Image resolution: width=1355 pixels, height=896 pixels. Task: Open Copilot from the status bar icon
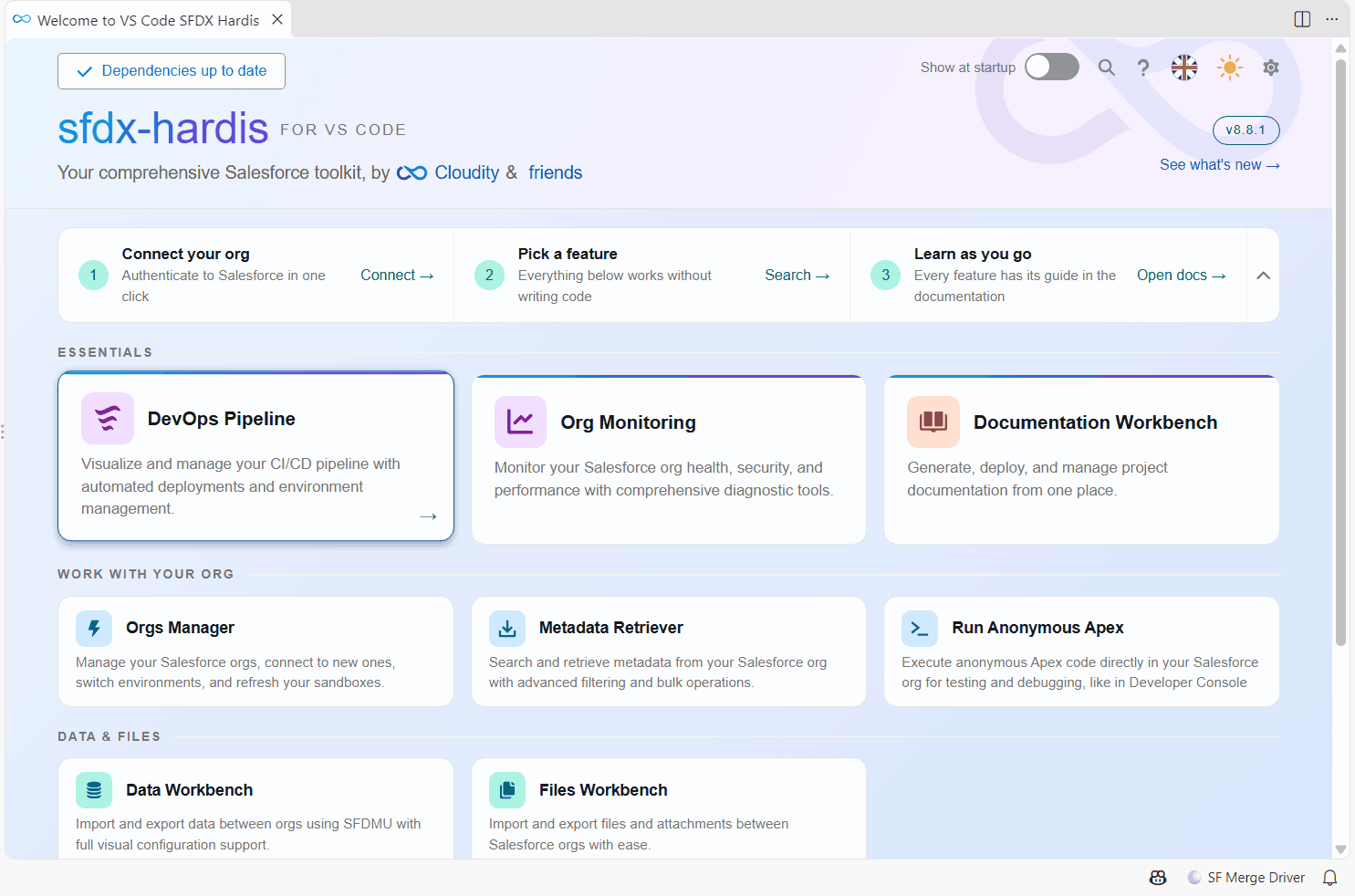1158,878
